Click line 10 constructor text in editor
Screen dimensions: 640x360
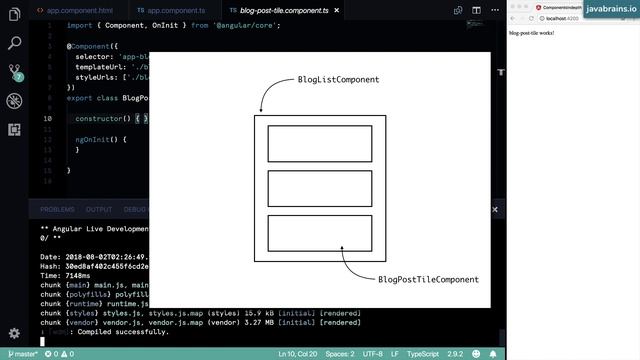pos(111,119)
